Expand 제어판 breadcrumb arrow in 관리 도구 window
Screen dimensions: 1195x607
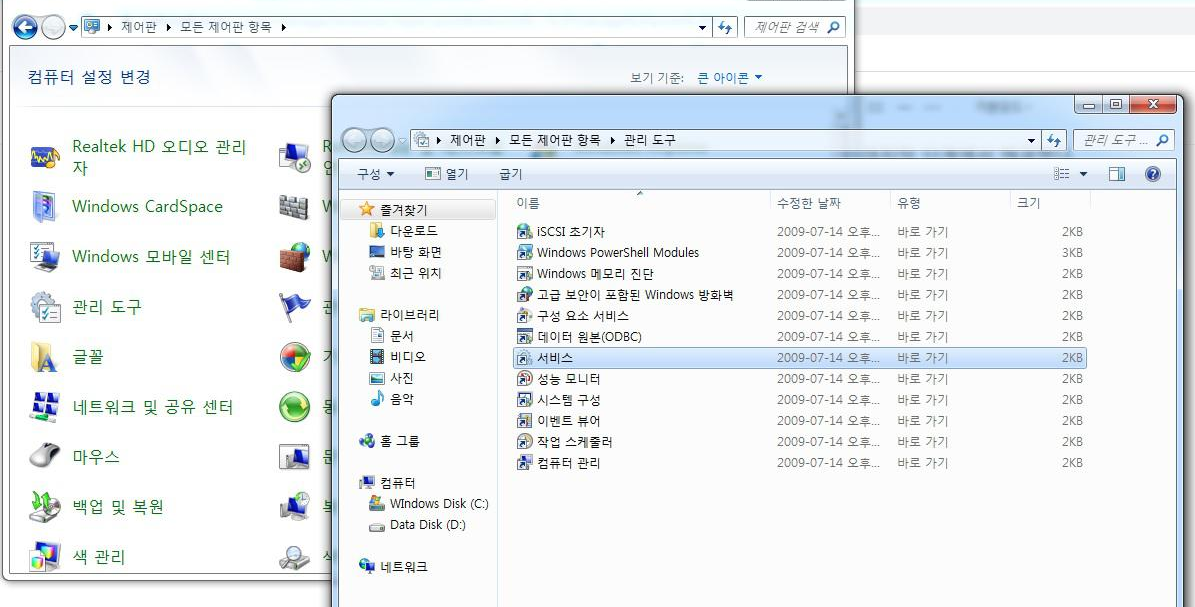point(498,140)
